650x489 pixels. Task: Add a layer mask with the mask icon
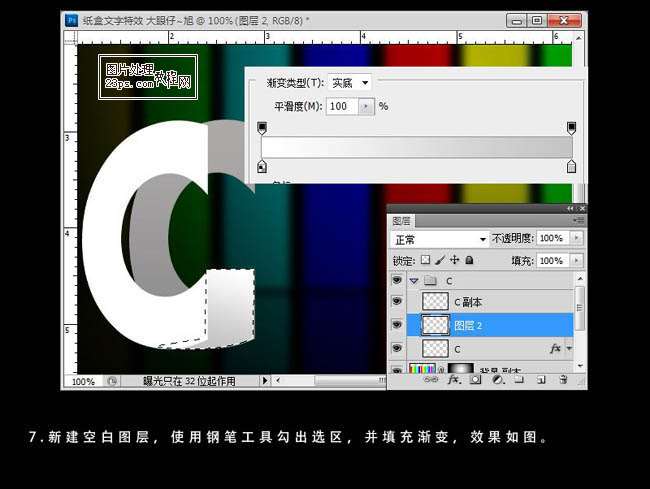(475, 379)
